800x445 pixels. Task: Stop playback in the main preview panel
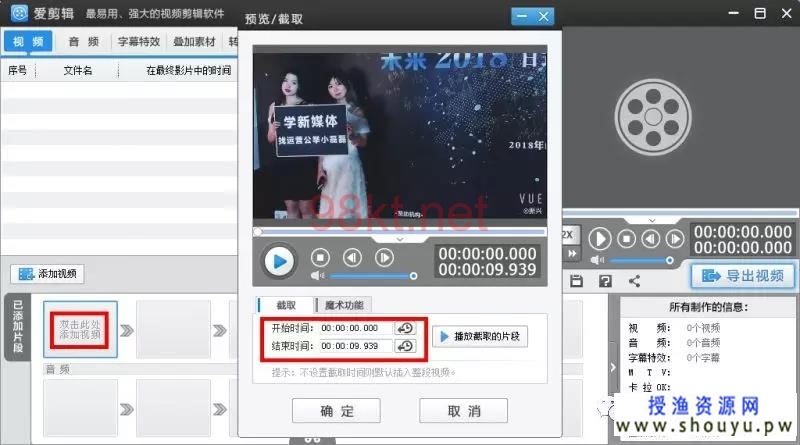click(x=627, y=238)
